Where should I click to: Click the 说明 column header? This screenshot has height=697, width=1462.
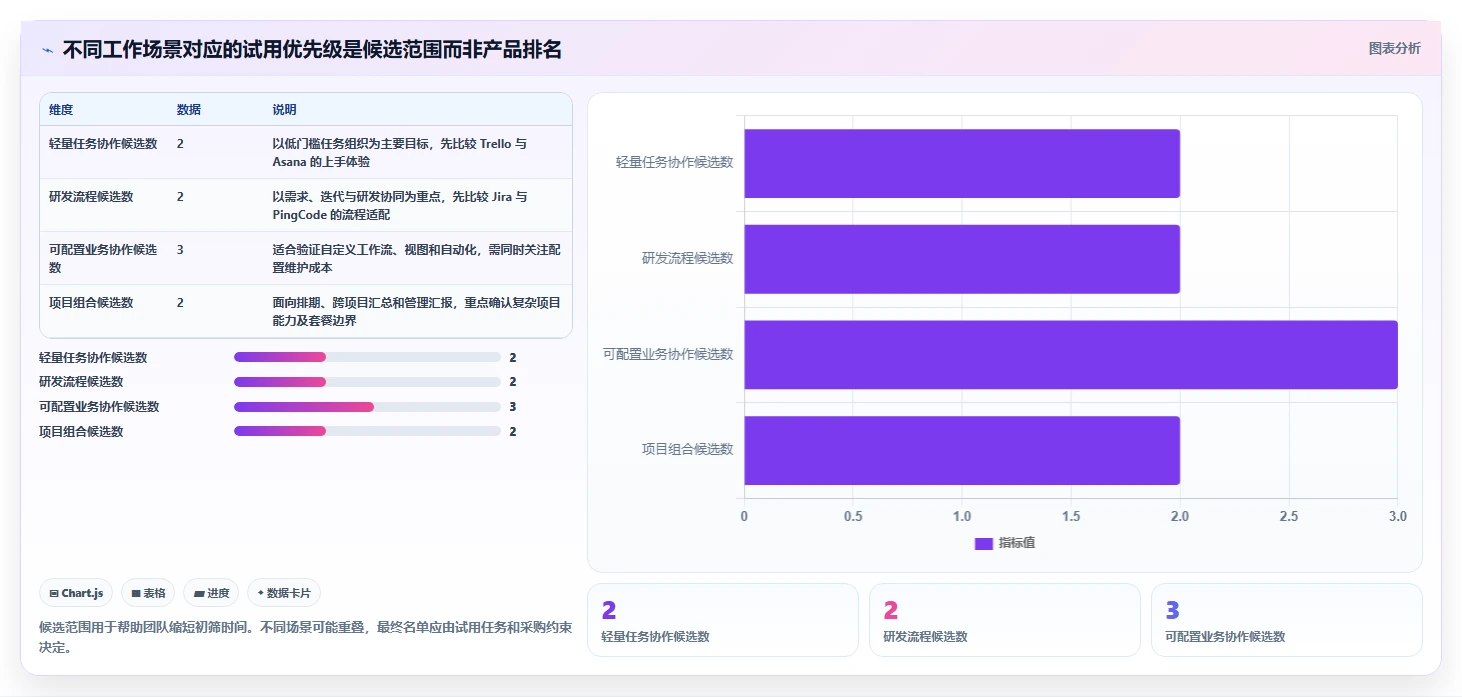coord(284,110)
